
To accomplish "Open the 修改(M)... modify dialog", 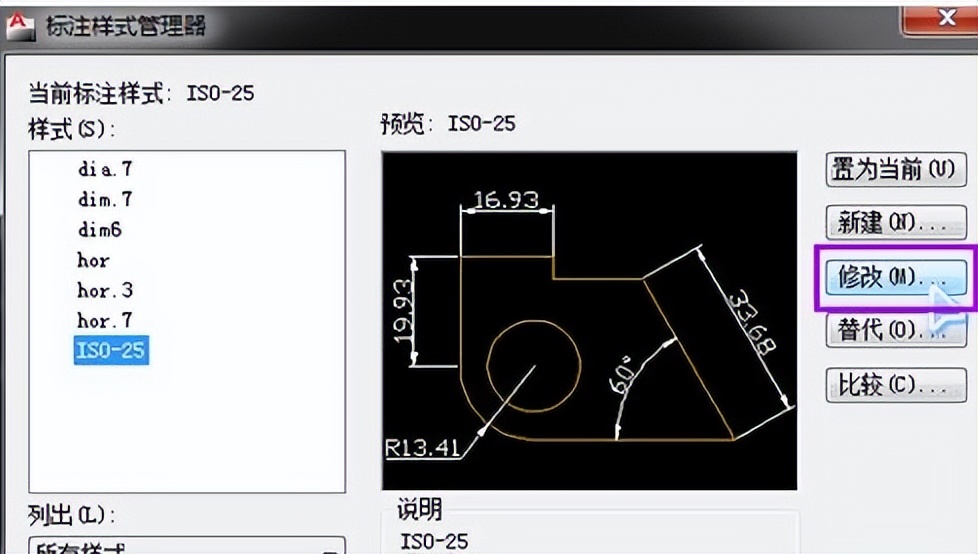I will pyautogui.click(x=896, y=278).
